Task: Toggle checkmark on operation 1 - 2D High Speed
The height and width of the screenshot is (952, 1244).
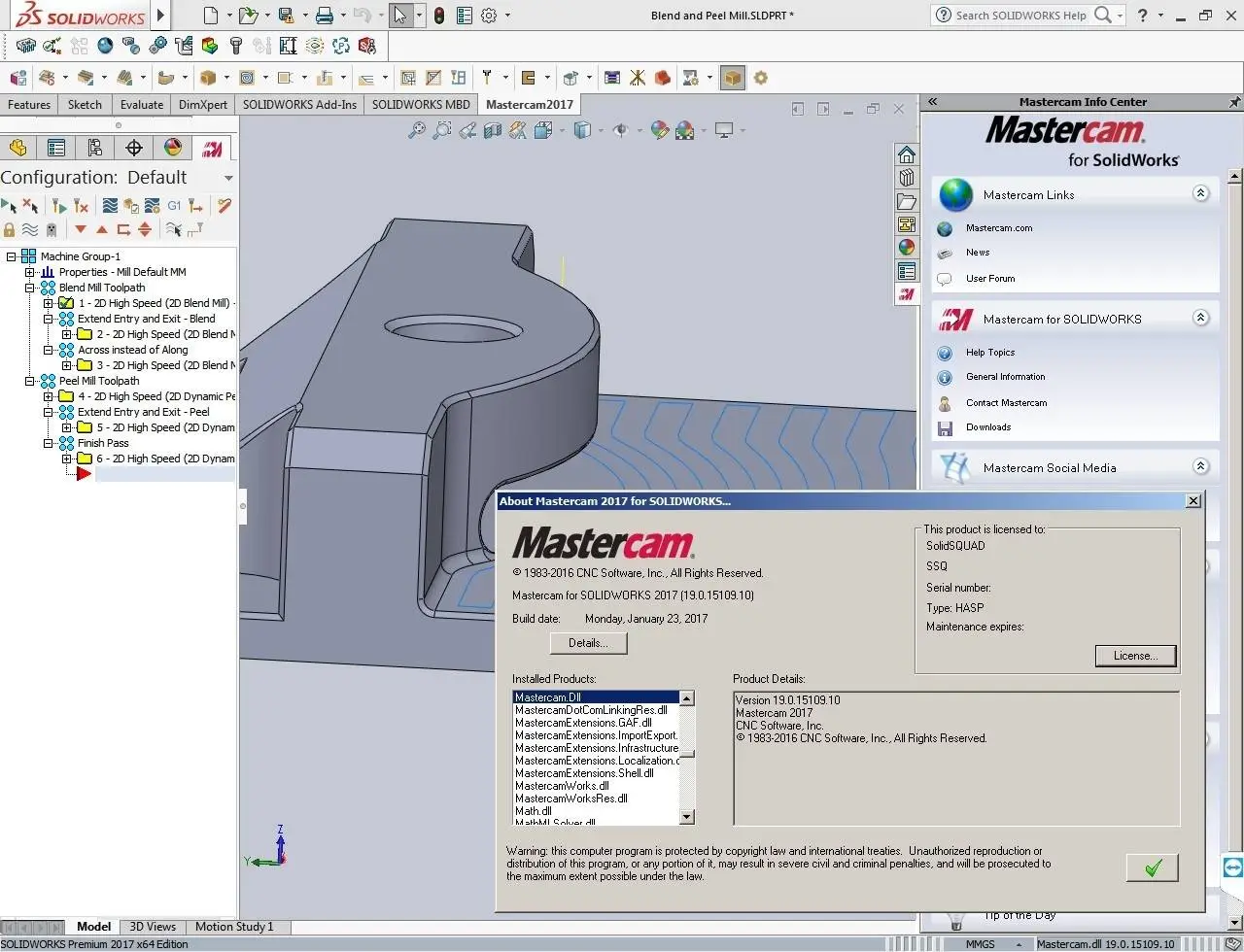Action: [66, 303]
